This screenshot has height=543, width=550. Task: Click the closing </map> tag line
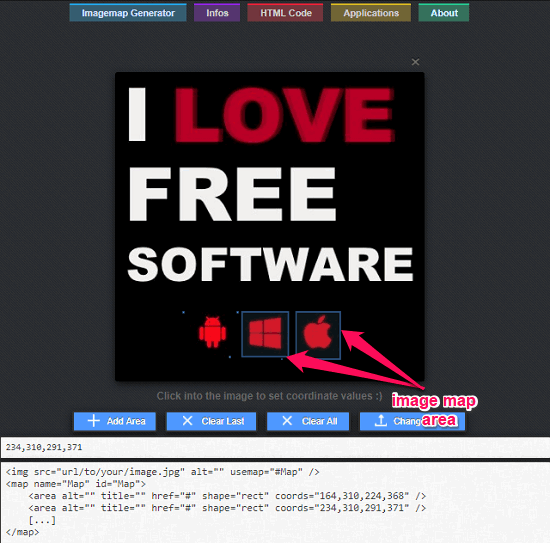(x=22, y=532)
